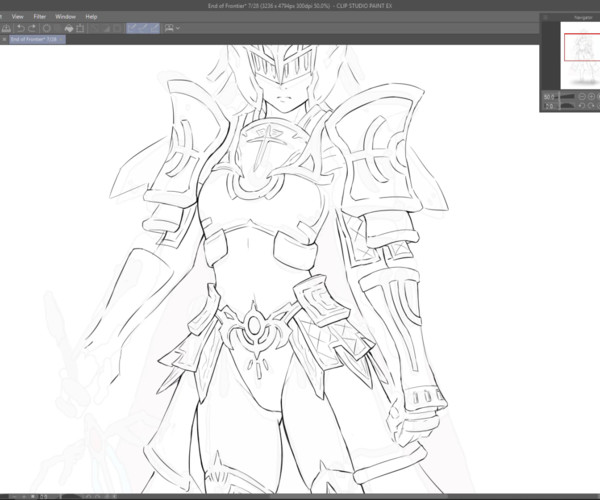Click the Undo arrow in the command bar
Screen dimensions: 600x500
click(21, 28)
